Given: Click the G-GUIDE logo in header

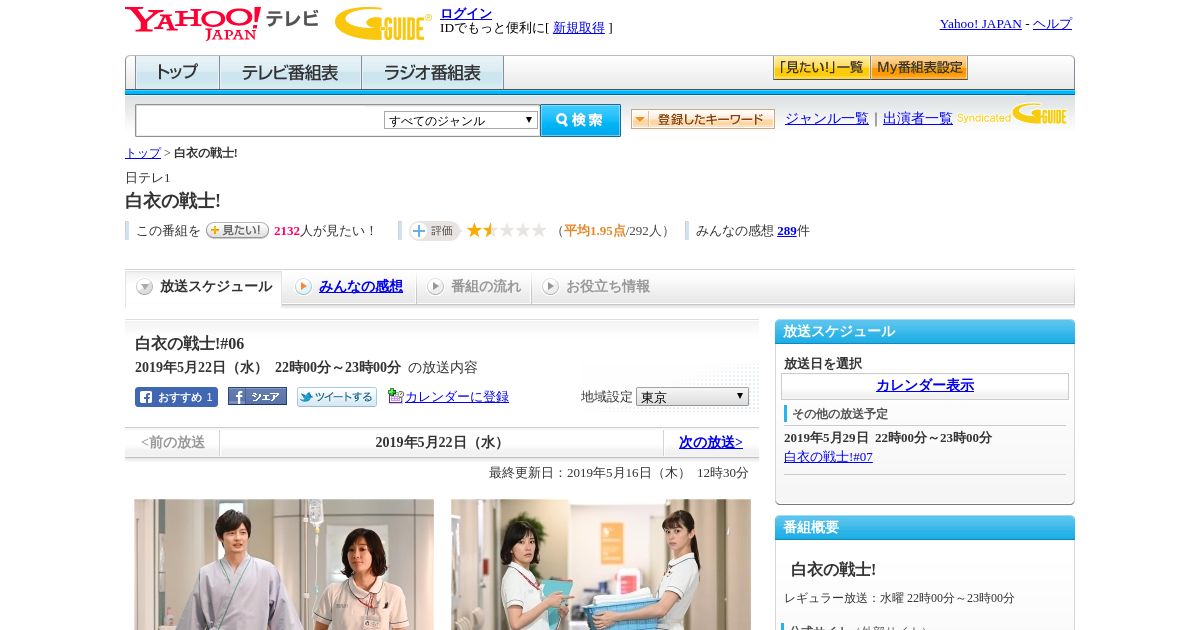Looking at the screenshot, I should 383,23.
